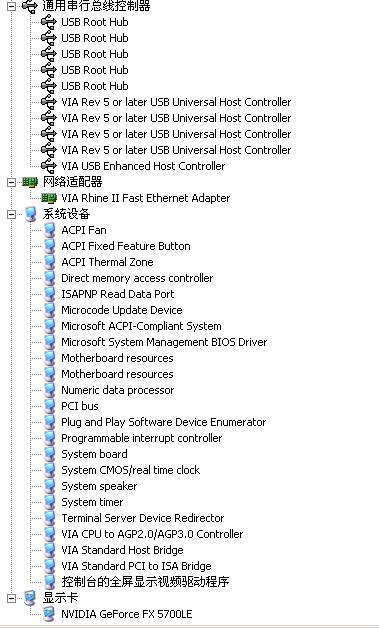Click the System speaker device icon
The width and height of the screenshot is (379, 628).
coord(49,486)
